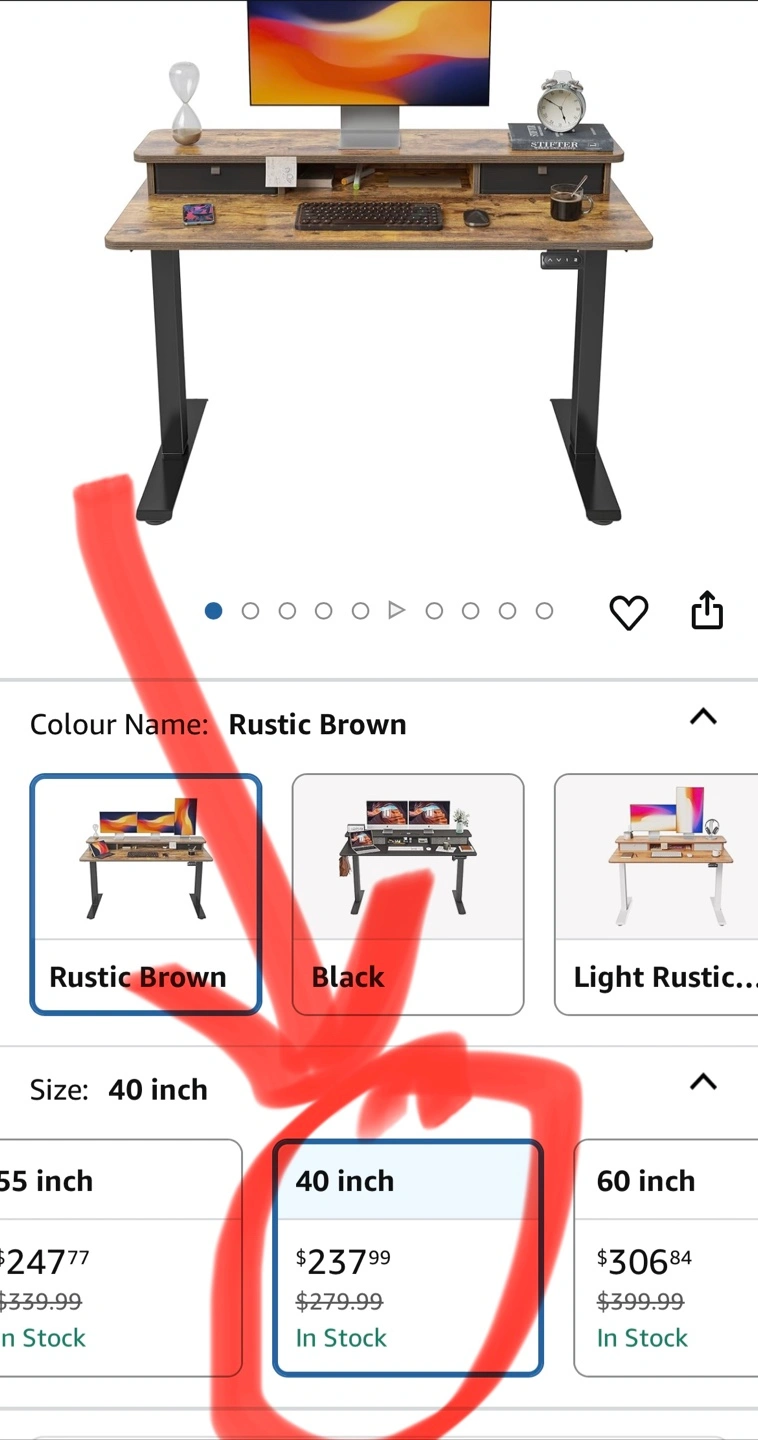This screenshot has height=1440, width=758.
Task: Select the Rustic Brown colour option
Action: [146, 894]
